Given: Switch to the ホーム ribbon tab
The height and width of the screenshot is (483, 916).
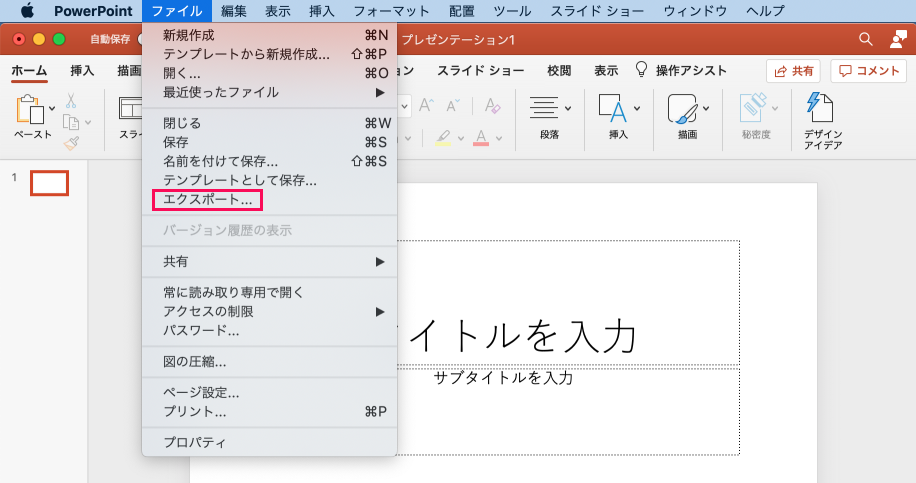Looking at the screenshot, I should coord(29,71).
